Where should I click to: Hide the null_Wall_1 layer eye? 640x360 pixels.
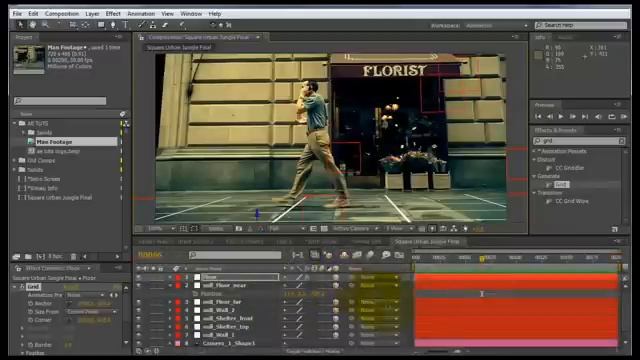pos(139,335)
